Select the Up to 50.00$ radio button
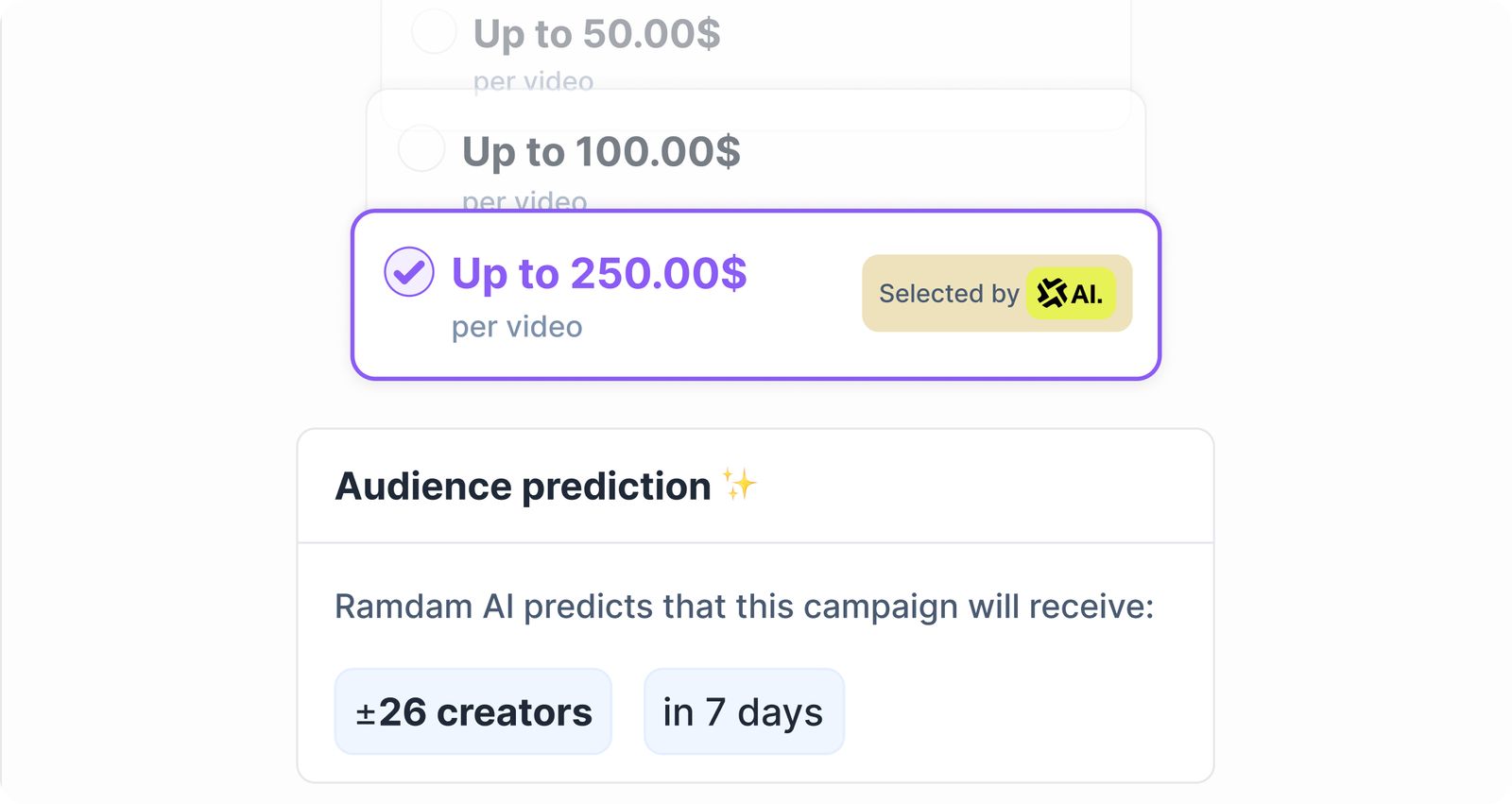The height and width of the screenshot is (804, 1512). 433,31
